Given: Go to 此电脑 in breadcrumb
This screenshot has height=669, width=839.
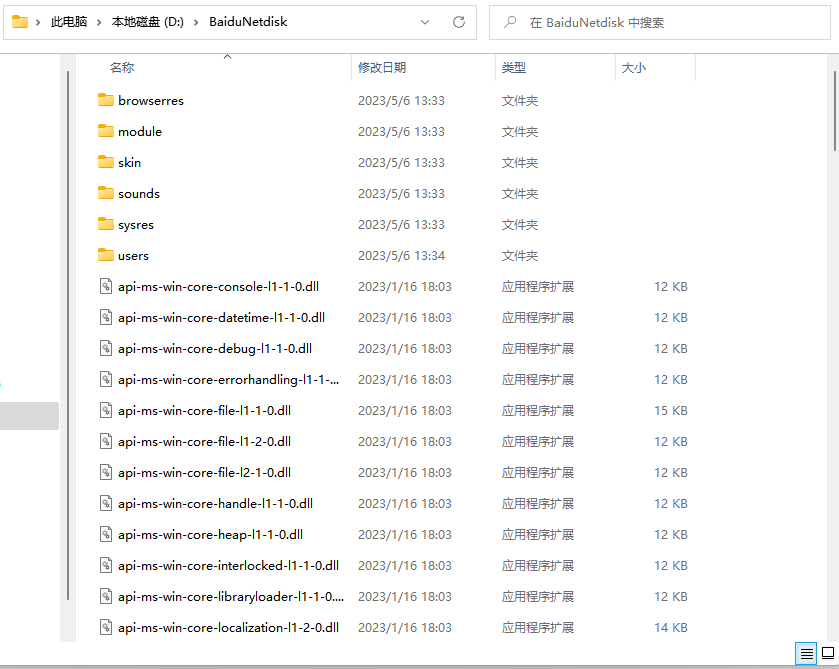Looking at the screenshot, I should [x=69, y=22].
